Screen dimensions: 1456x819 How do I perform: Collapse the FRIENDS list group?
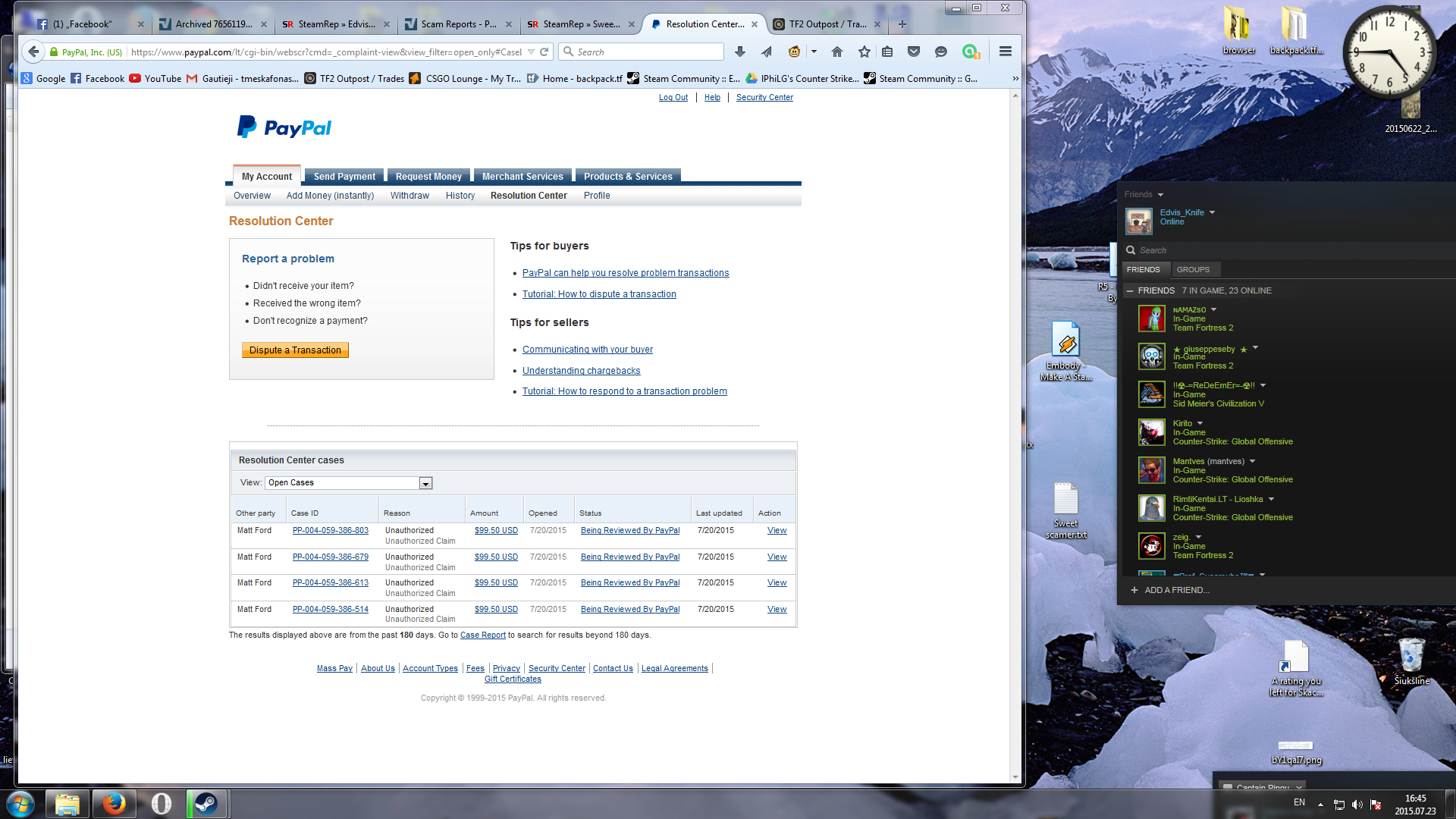[1130, 290]
